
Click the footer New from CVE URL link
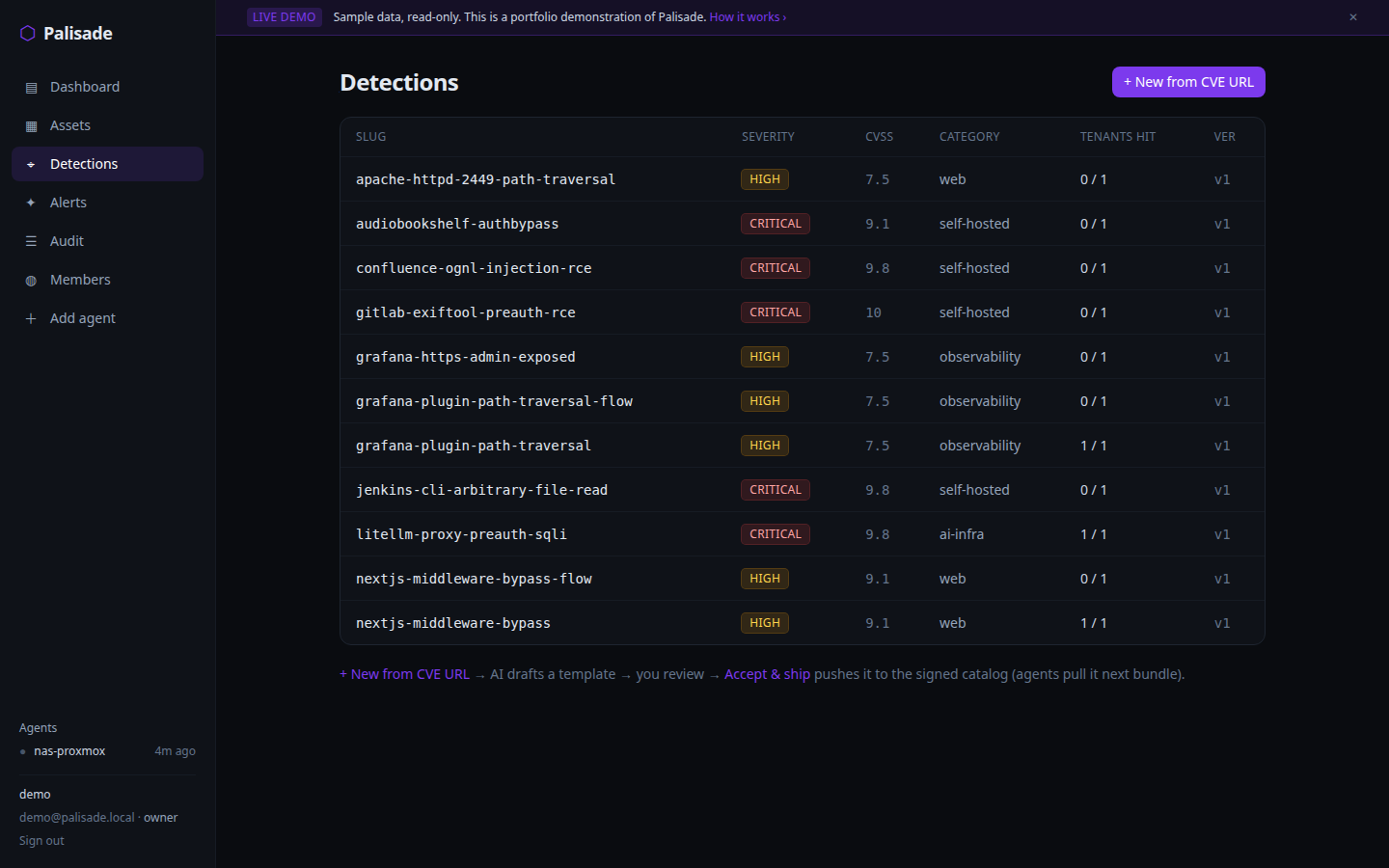coord(404,674)
